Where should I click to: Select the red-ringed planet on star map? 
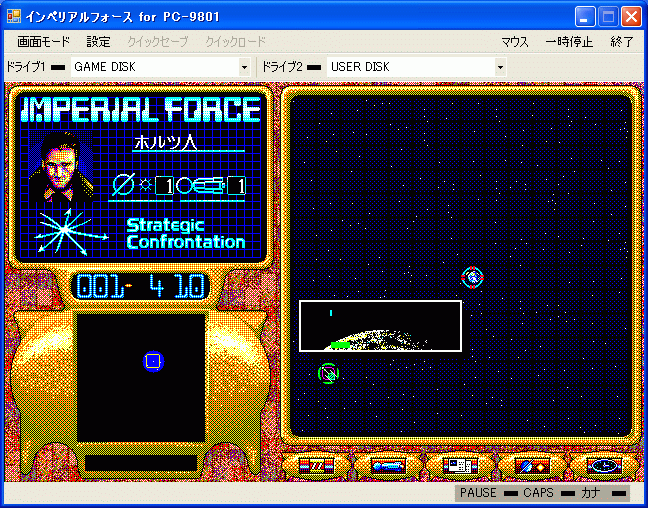click(x=472, y=277)
